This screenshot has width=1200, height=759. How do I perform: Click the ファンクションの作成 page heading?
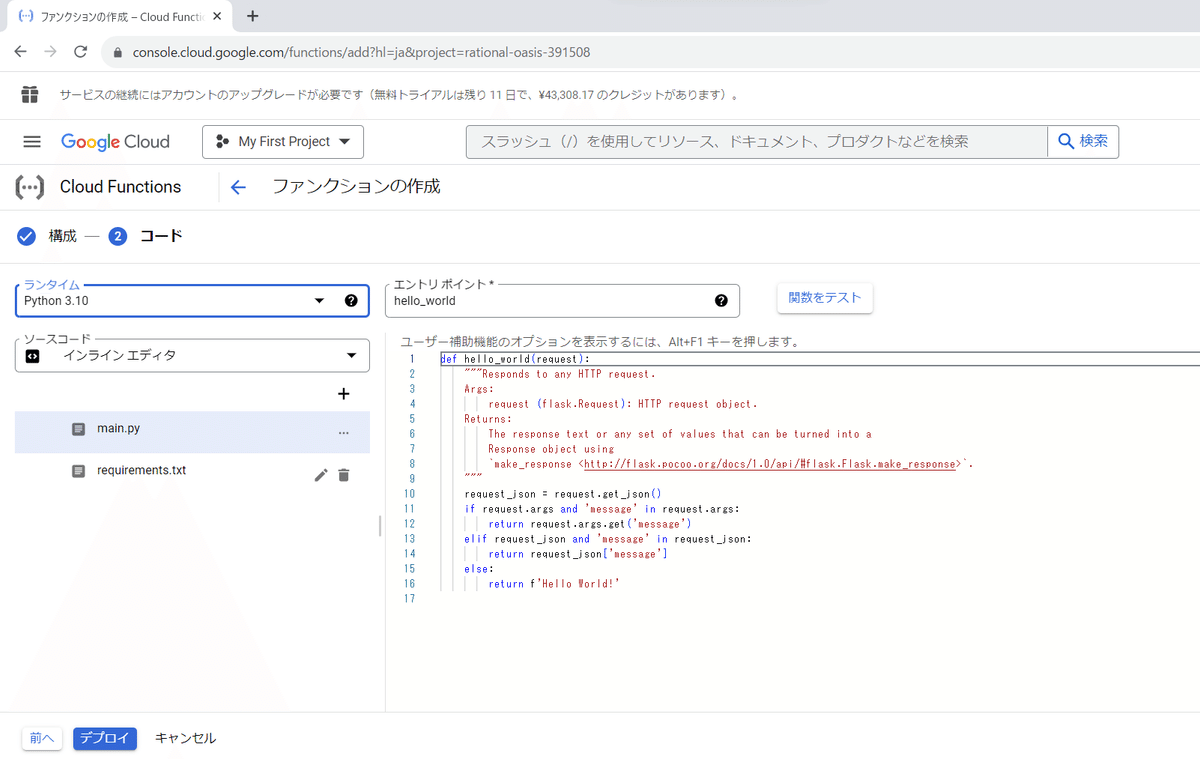[x=356, y=187]
